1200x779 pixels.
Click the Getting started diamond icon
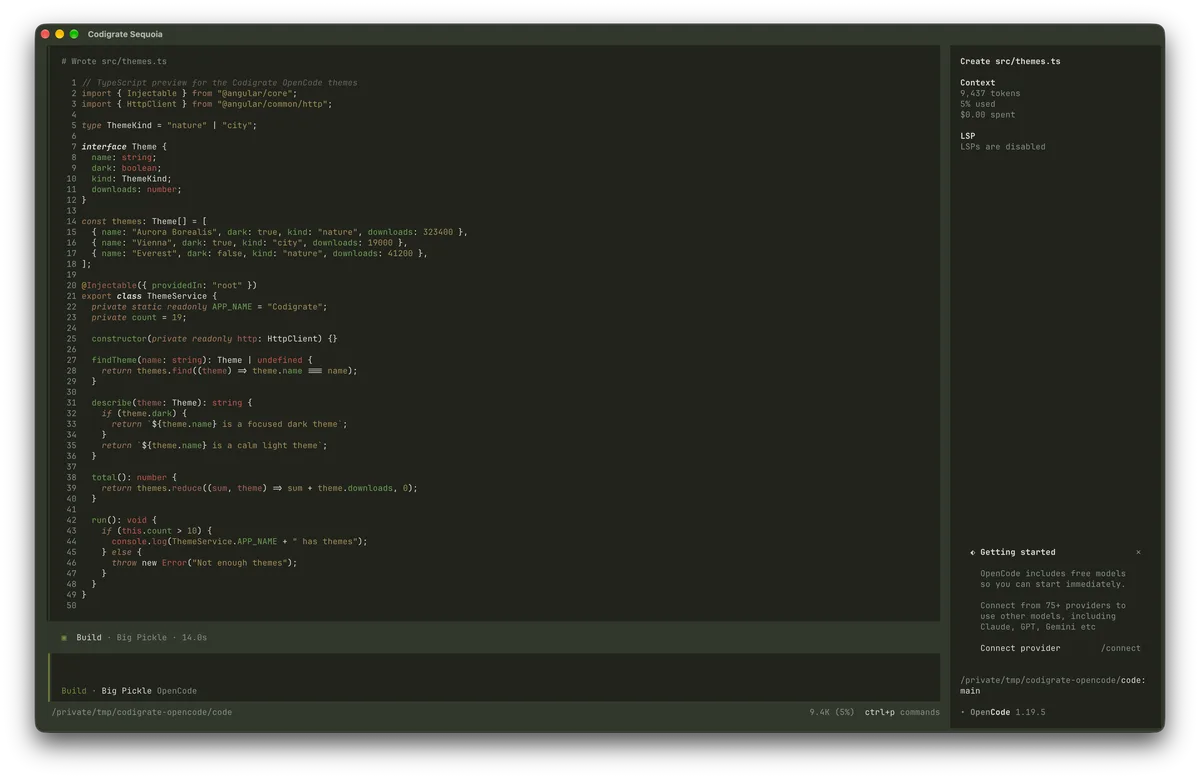[972, 552]
